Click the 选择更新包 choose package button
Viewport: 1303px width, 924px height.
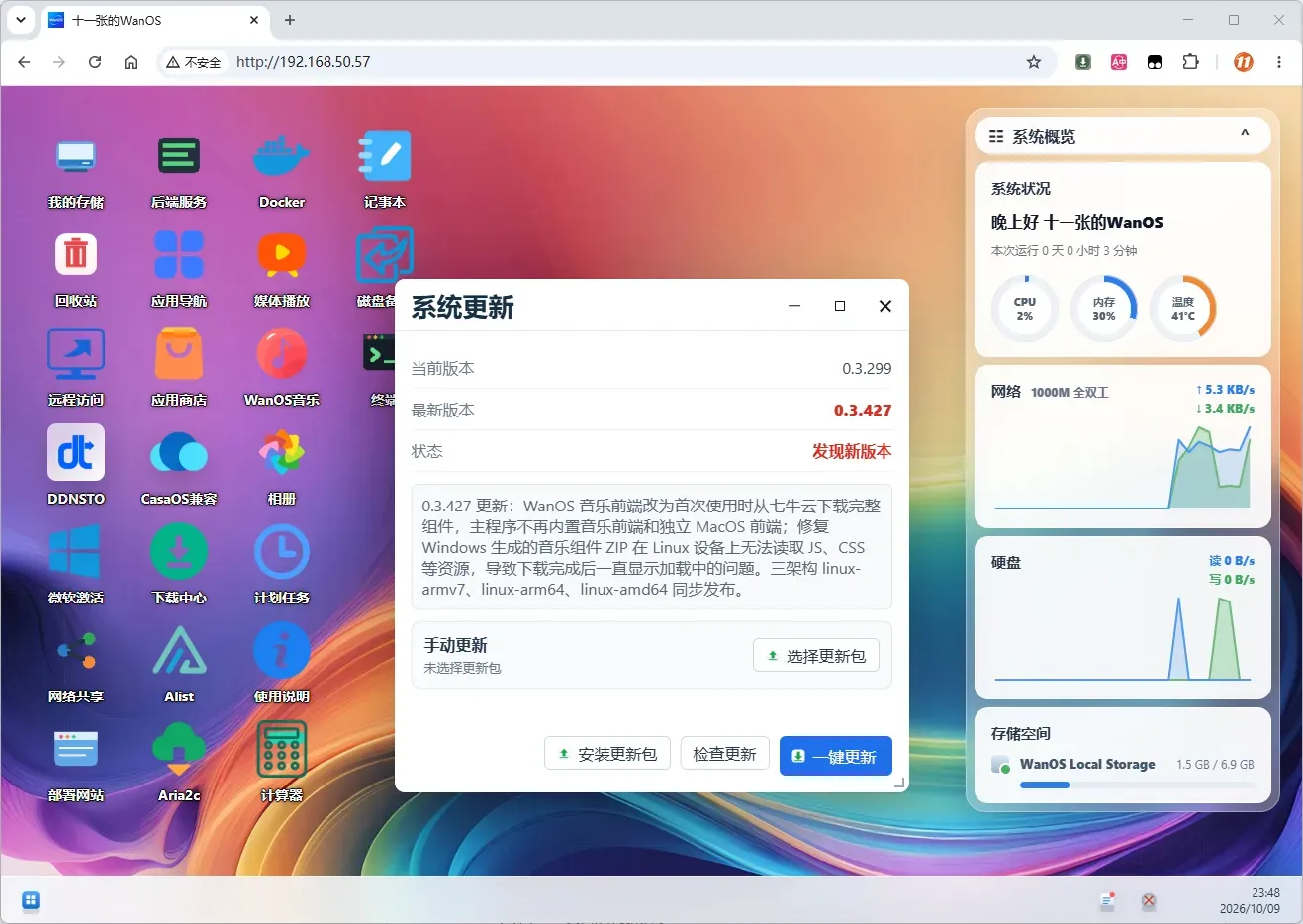click(816, 655)
